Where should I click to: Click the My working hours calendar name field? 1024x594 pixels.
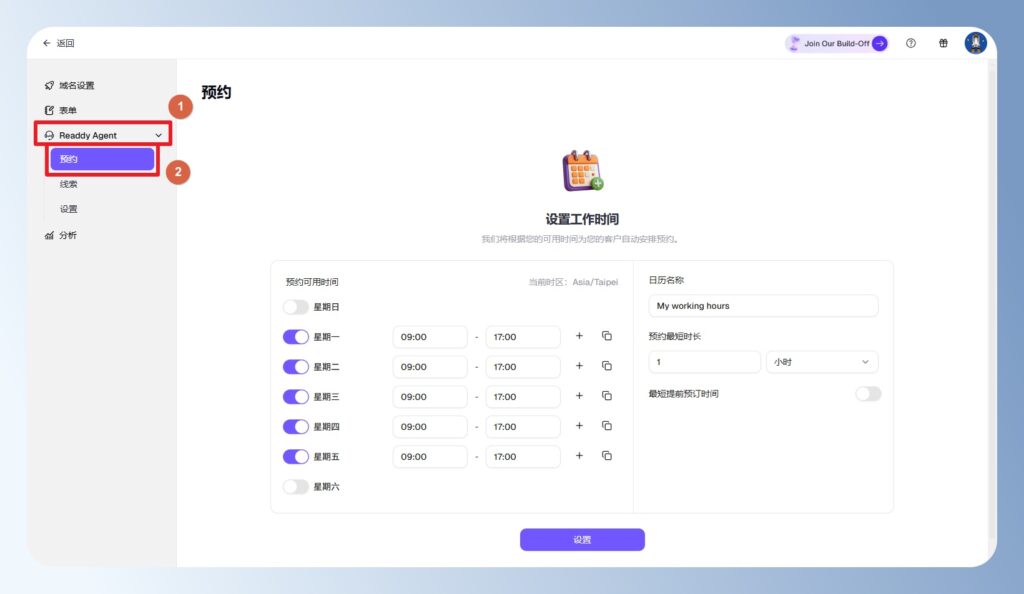coord(763,306)
